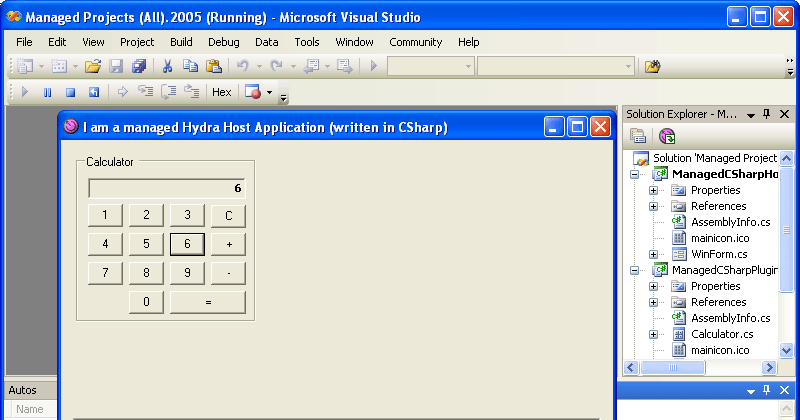Pause debugging with Break All icon
Image resolution: width=800 pixels, height=420 pixels.
point(47,92)
